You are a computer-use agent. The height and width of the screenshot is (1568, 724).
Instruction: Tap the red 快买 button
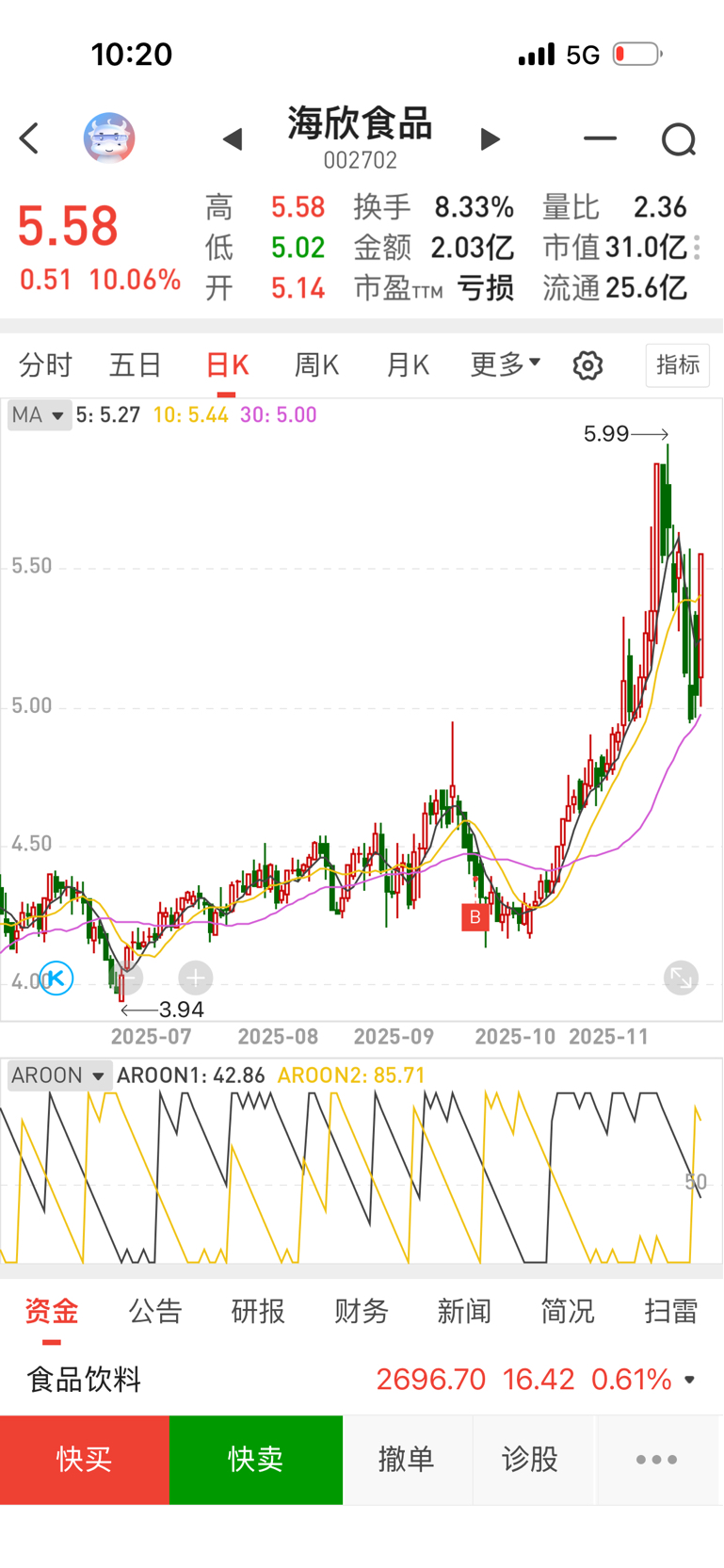coord(85,1460)
